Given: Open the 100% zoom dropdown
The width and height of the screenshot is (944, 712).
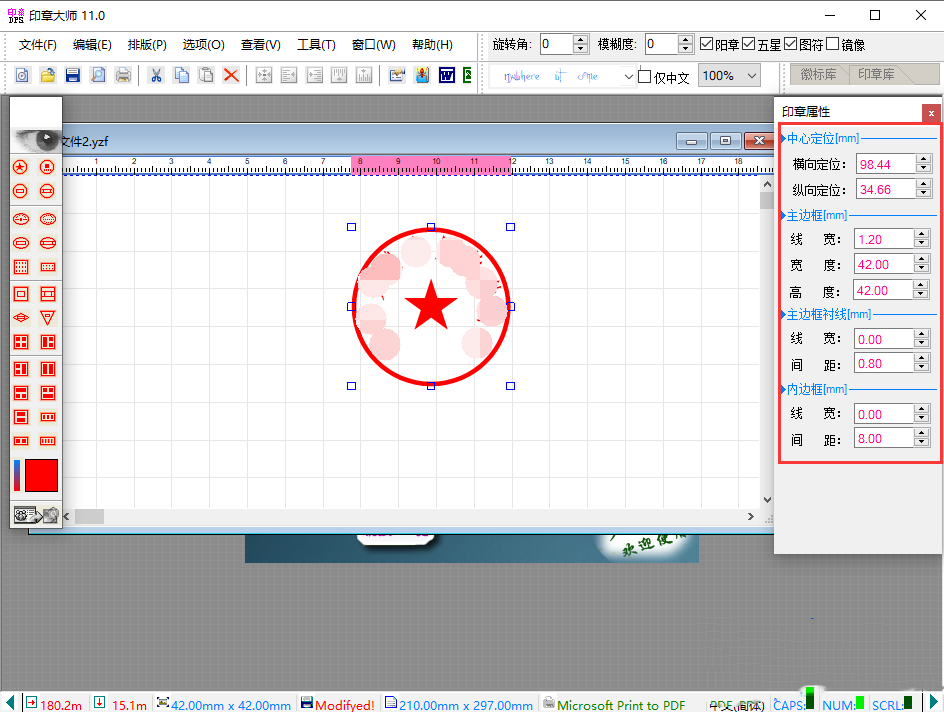Looking at the screenshot, I should [729, 76].
